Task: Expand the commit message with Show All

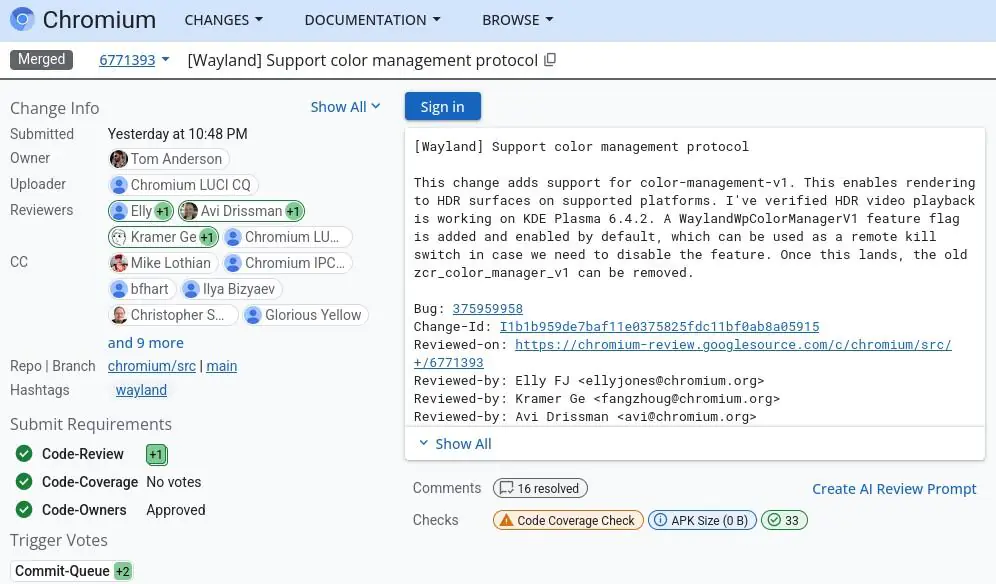Action: pyautogui.click(x=455, y=444)
